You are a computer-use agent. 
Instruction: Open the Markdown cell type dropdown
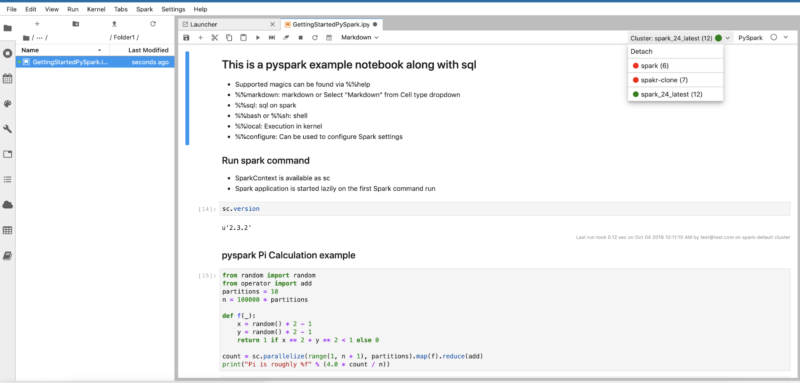tap(360, 38)
